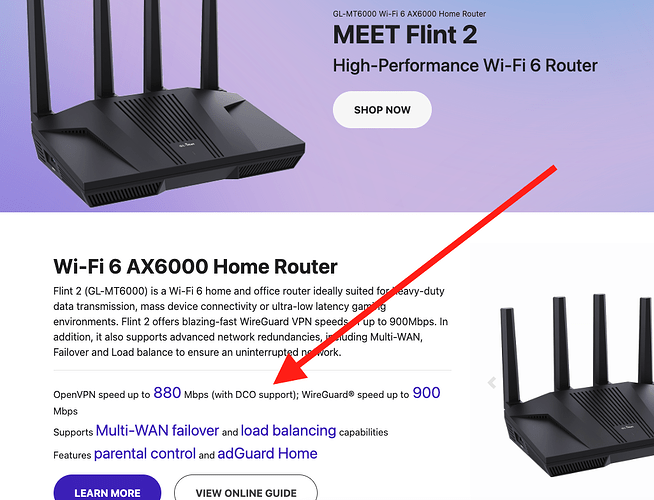Click the red arrow annotation's arrowhead
Viewport: 654px width, 500px height.
pos(291,369)
